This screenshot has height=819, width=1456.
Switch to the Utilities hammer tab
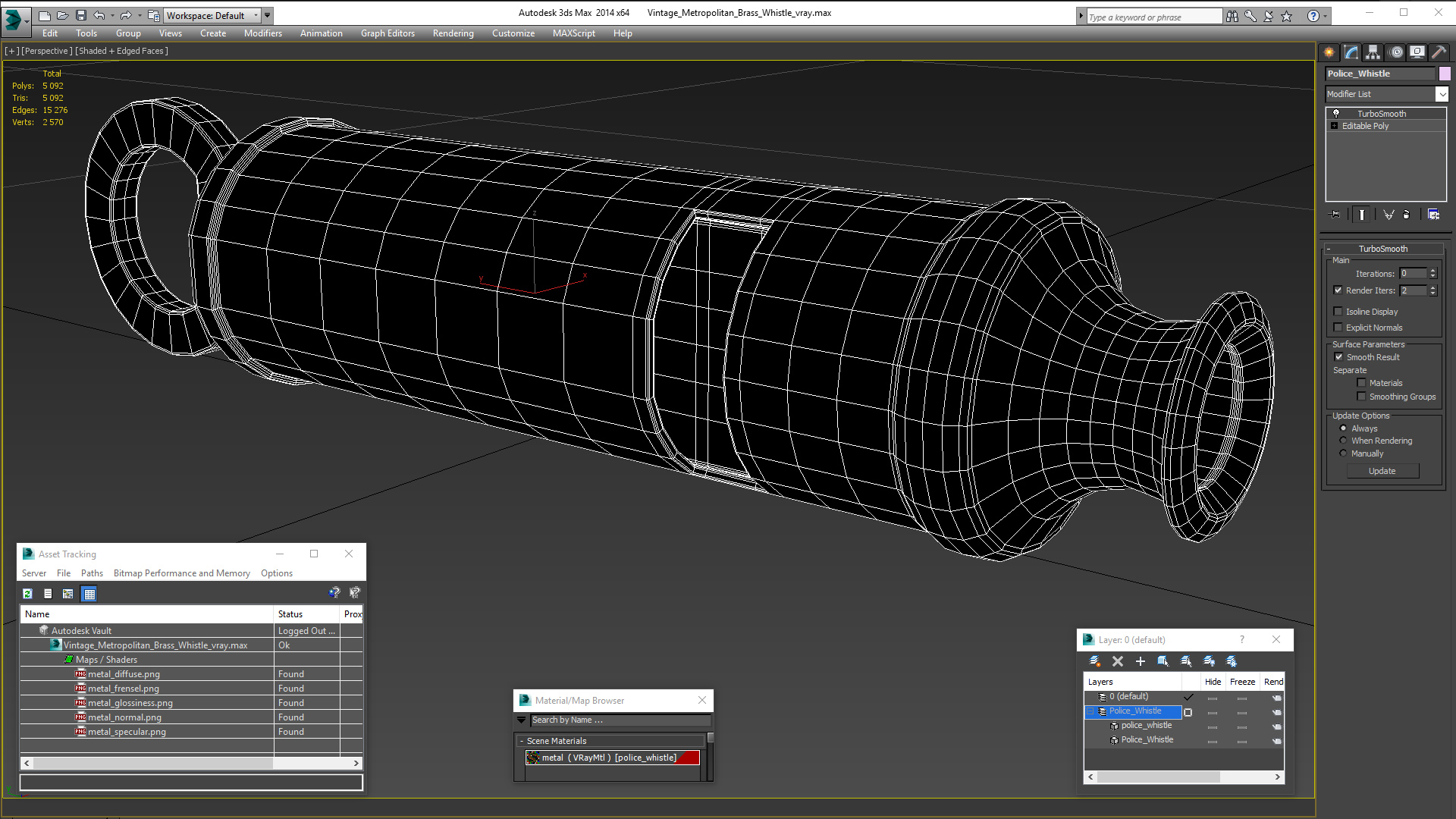[x=1439, y=52]
